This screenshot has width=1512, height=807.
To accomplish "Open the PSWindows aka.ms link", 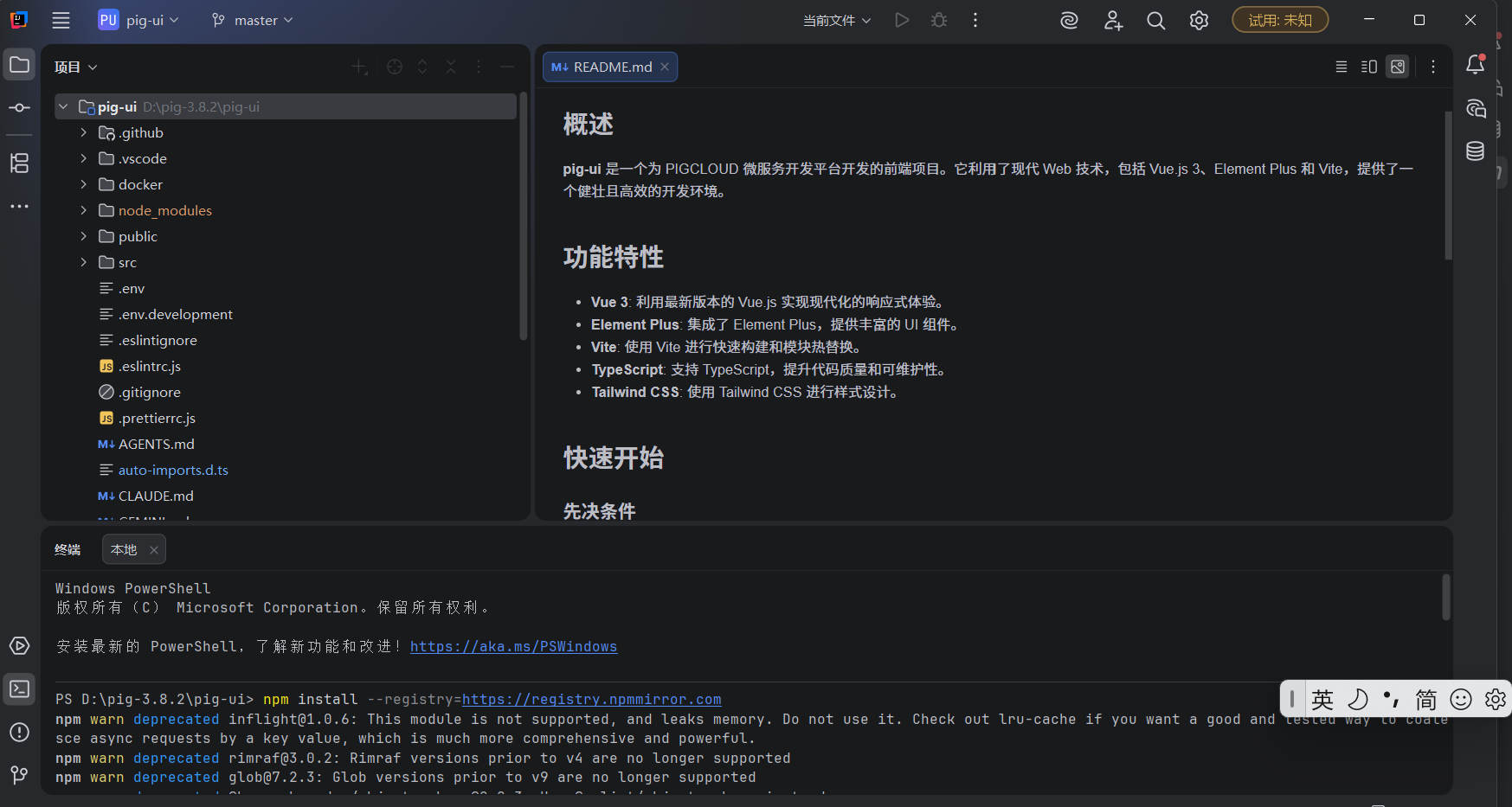I will (x=513, y=646).
